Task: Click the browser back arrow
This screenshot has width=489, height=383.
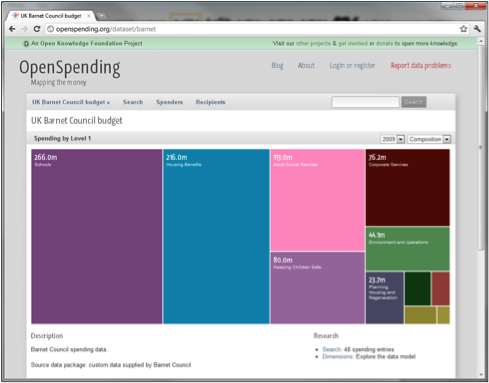Action: click(x=12, y=29)
